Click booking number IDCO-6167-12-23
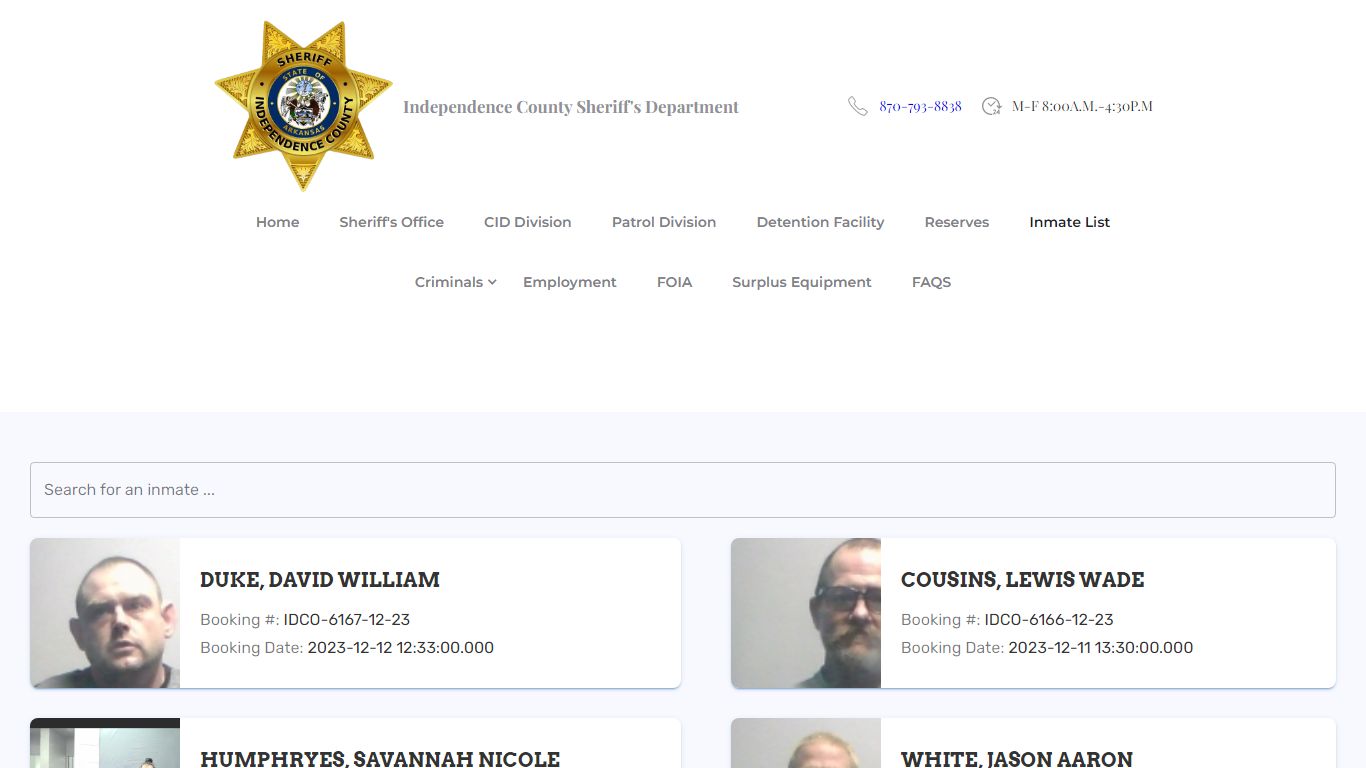This screenshot has height=768, width=1366. (x=347, y=620)
